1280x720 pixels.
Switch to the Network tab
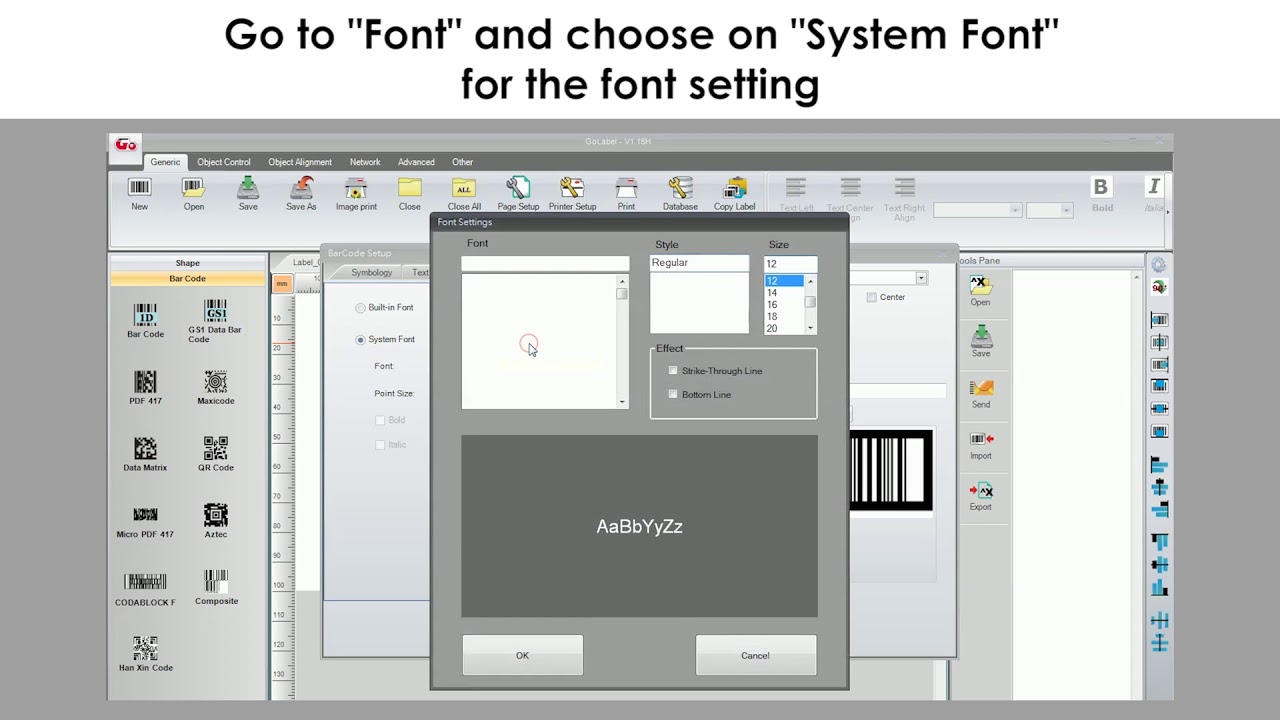point(365,162)
